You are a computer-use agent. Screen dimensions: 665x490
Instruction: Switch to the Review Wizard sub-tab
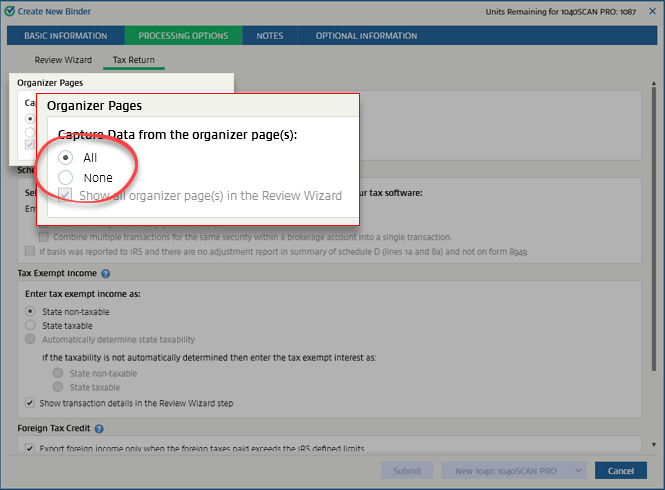[x=63, y=61]
